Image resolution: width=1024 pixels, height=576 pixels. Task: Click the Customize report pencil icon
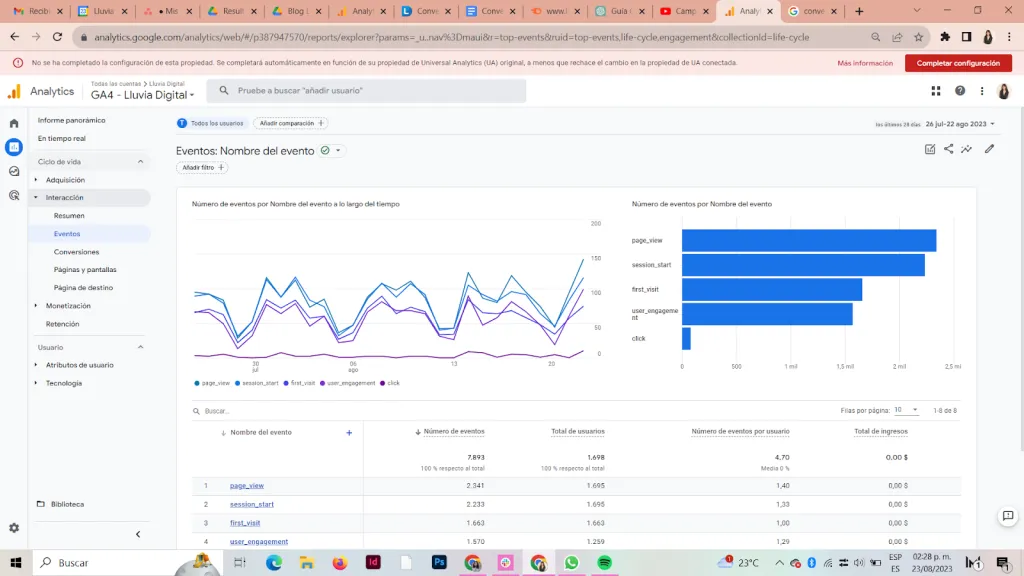click(x=989, y=149)
